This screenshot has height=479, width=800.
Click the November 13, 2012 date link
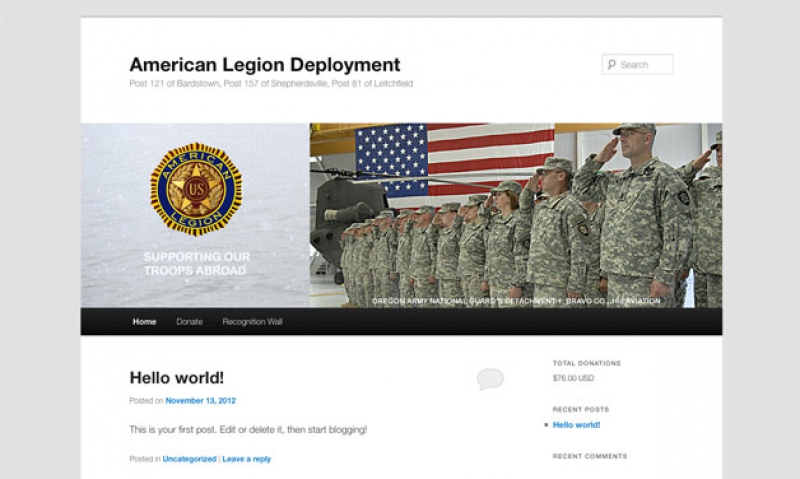(x=201, y=401)
